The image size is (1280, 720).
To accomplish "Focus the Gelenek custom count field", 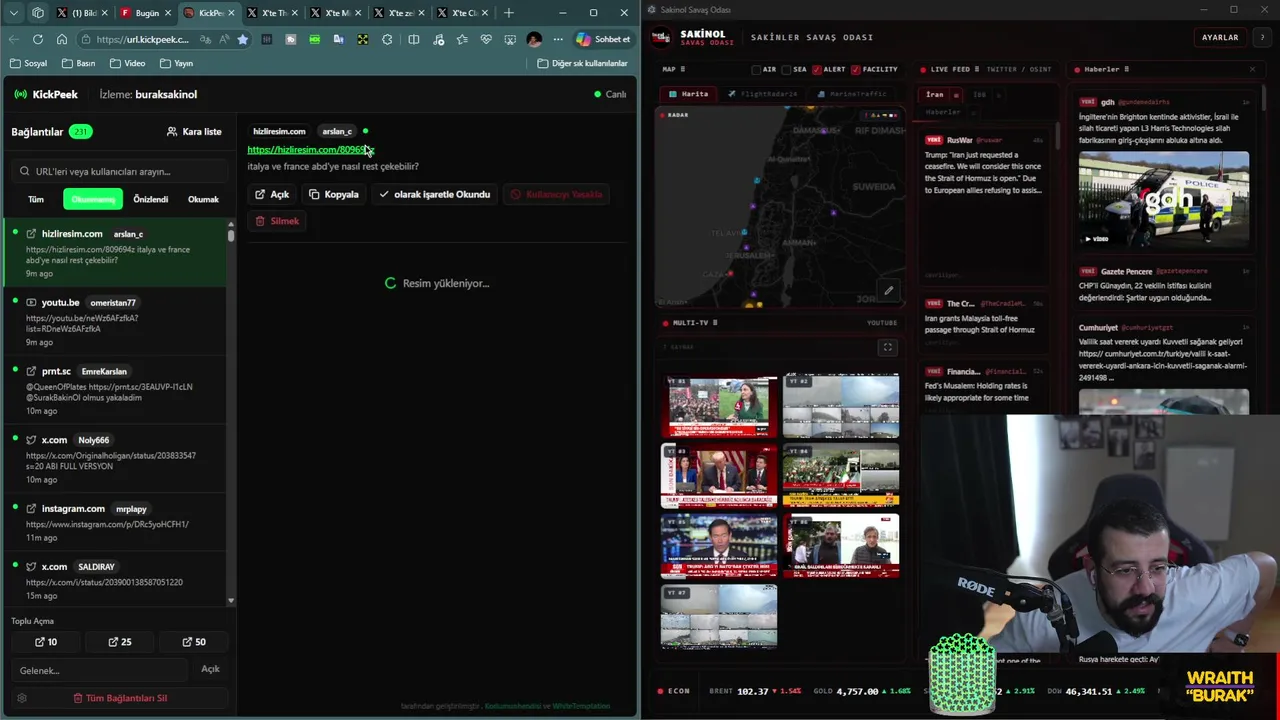I will [x=100, y=670].
